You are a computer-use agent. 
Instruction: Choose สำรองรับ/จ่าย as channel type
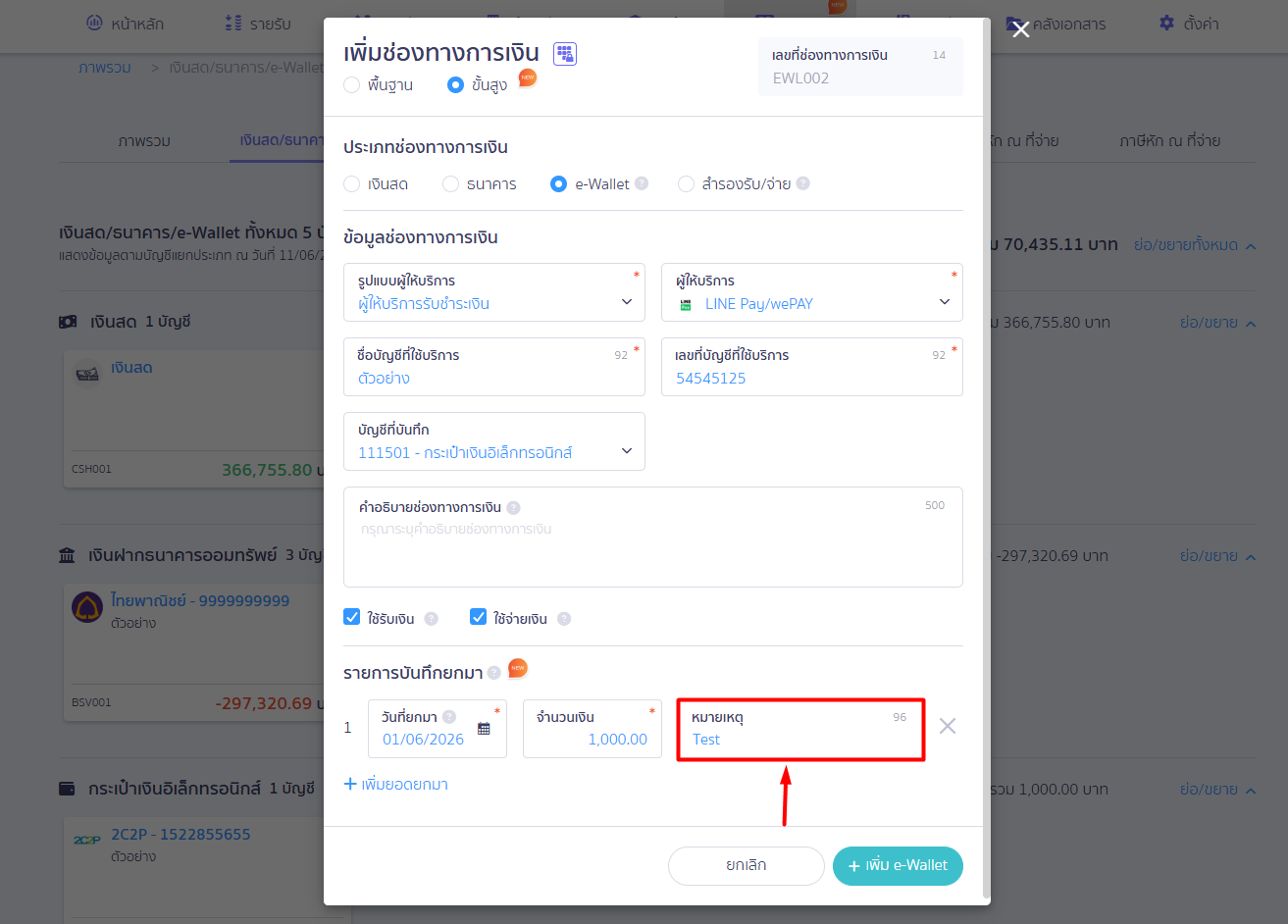686,183
